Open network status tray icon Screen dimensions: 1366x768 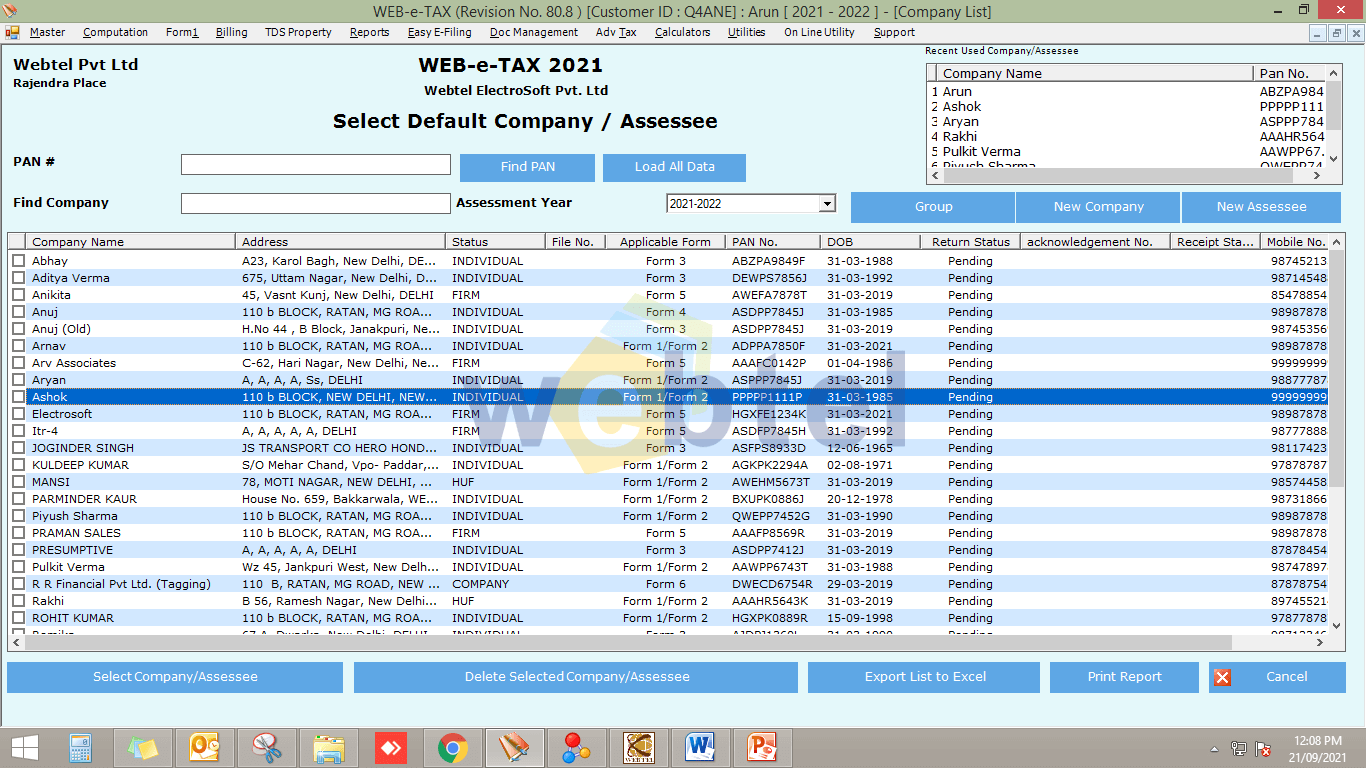point(1239,748)
